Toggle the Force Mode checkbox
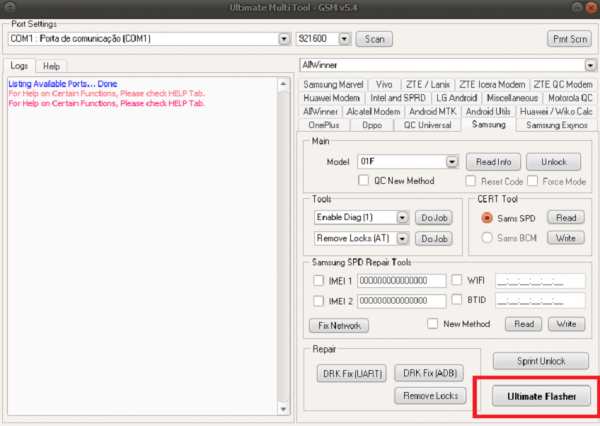 (x=532, y=181)
